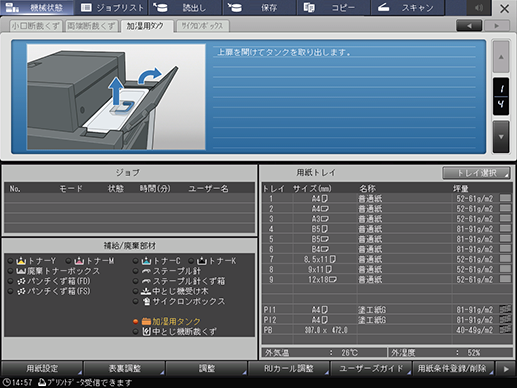The height and width of the screenshot is (388, 517).
Task: Click tray 1 remaining paper level indicator
Action: pyautogui.click(x=505, y=198)
